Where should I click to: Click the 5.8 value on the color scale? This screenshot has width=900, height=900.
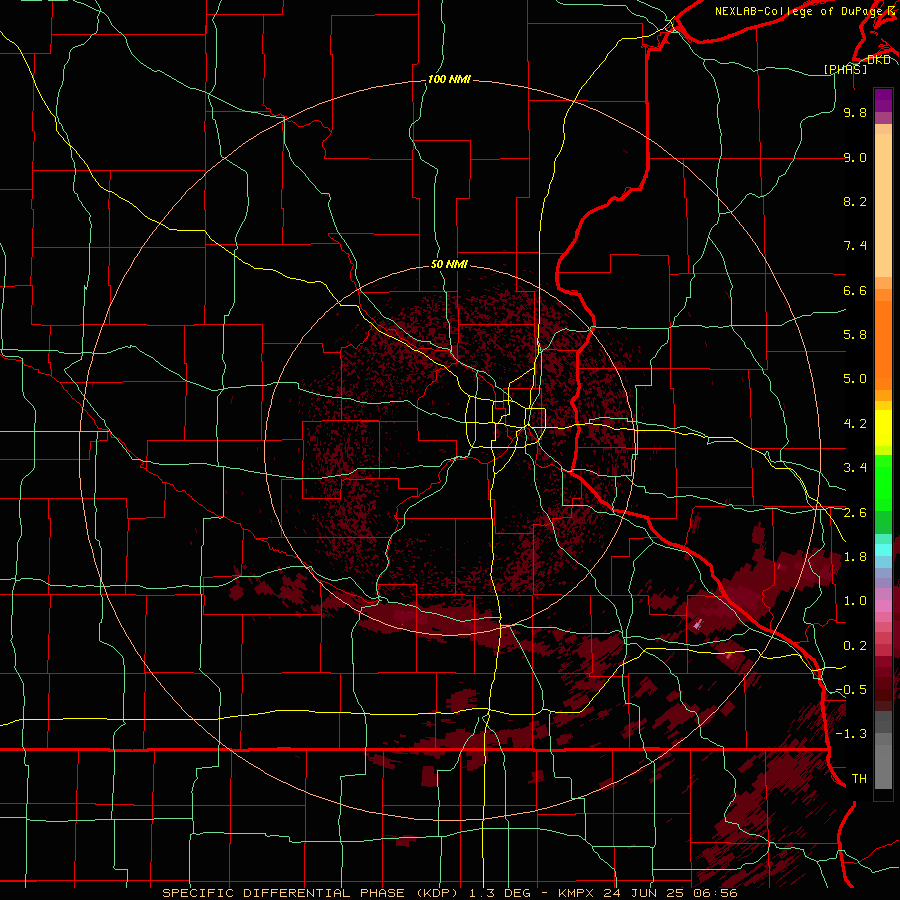click(x=855, y=335)
